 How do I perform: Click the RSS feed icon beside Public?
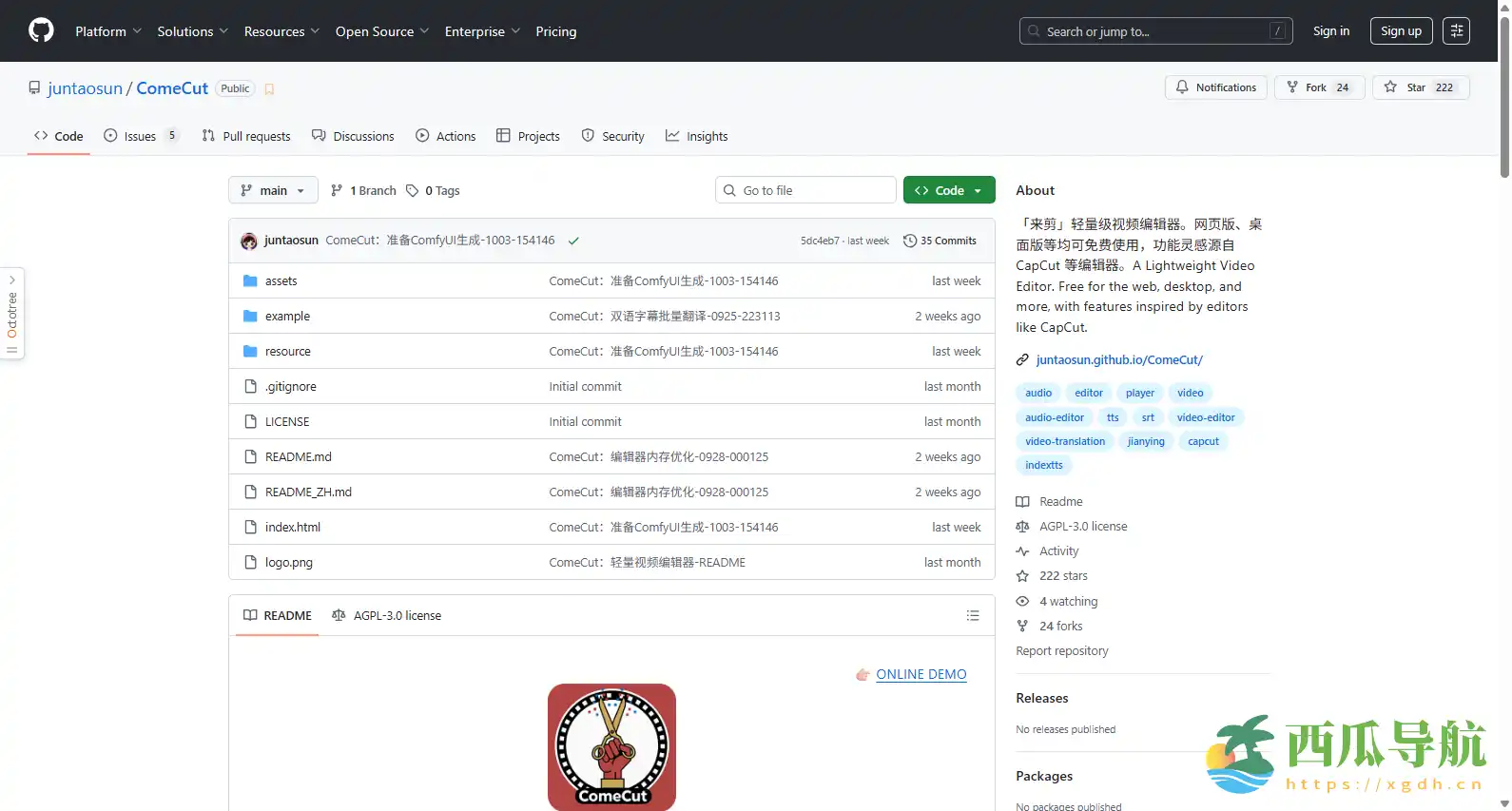click(269, 89)
